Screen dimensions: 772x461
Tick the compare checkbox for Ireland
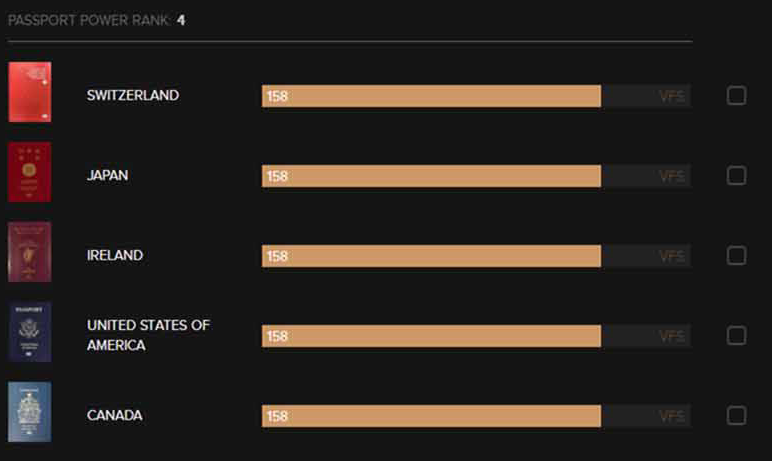click(x=737, y=256)
